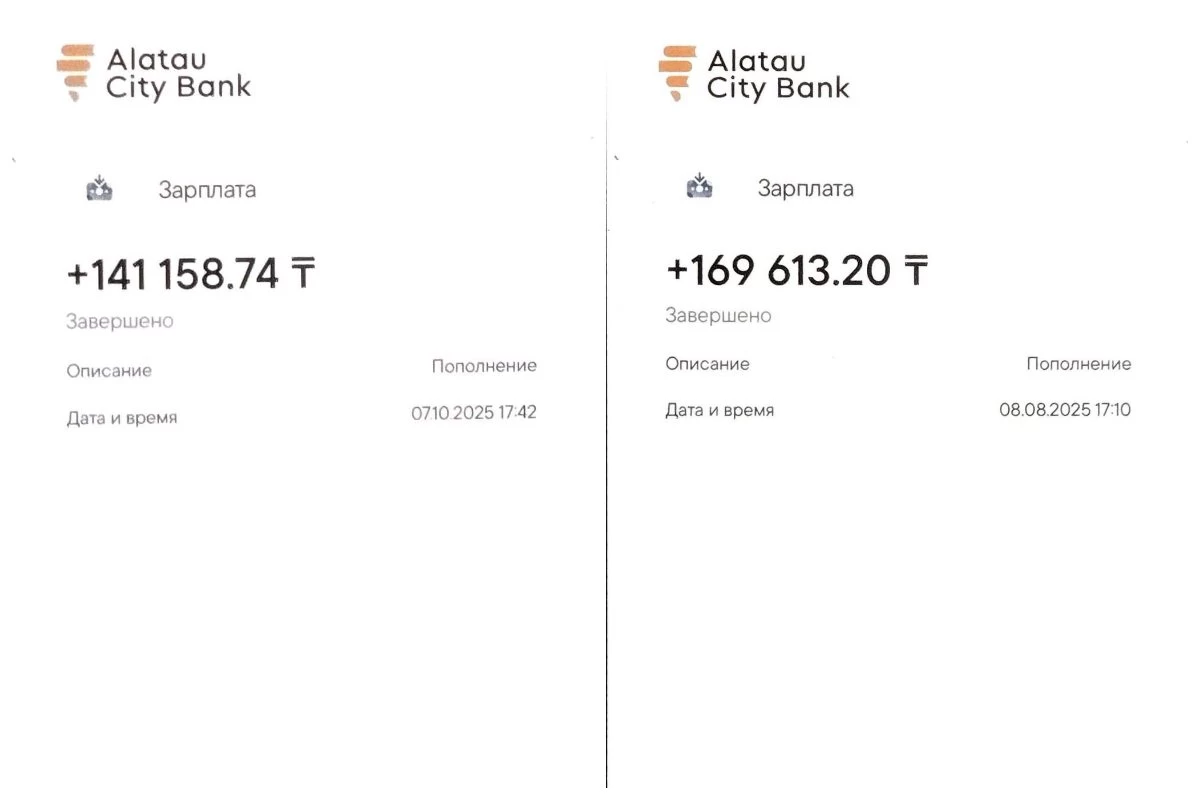The width and height of the screenshot is (1200, 800).
Task: Click the Пополнение value in the 07.10.2025 receipt
Action: point(484,366)
